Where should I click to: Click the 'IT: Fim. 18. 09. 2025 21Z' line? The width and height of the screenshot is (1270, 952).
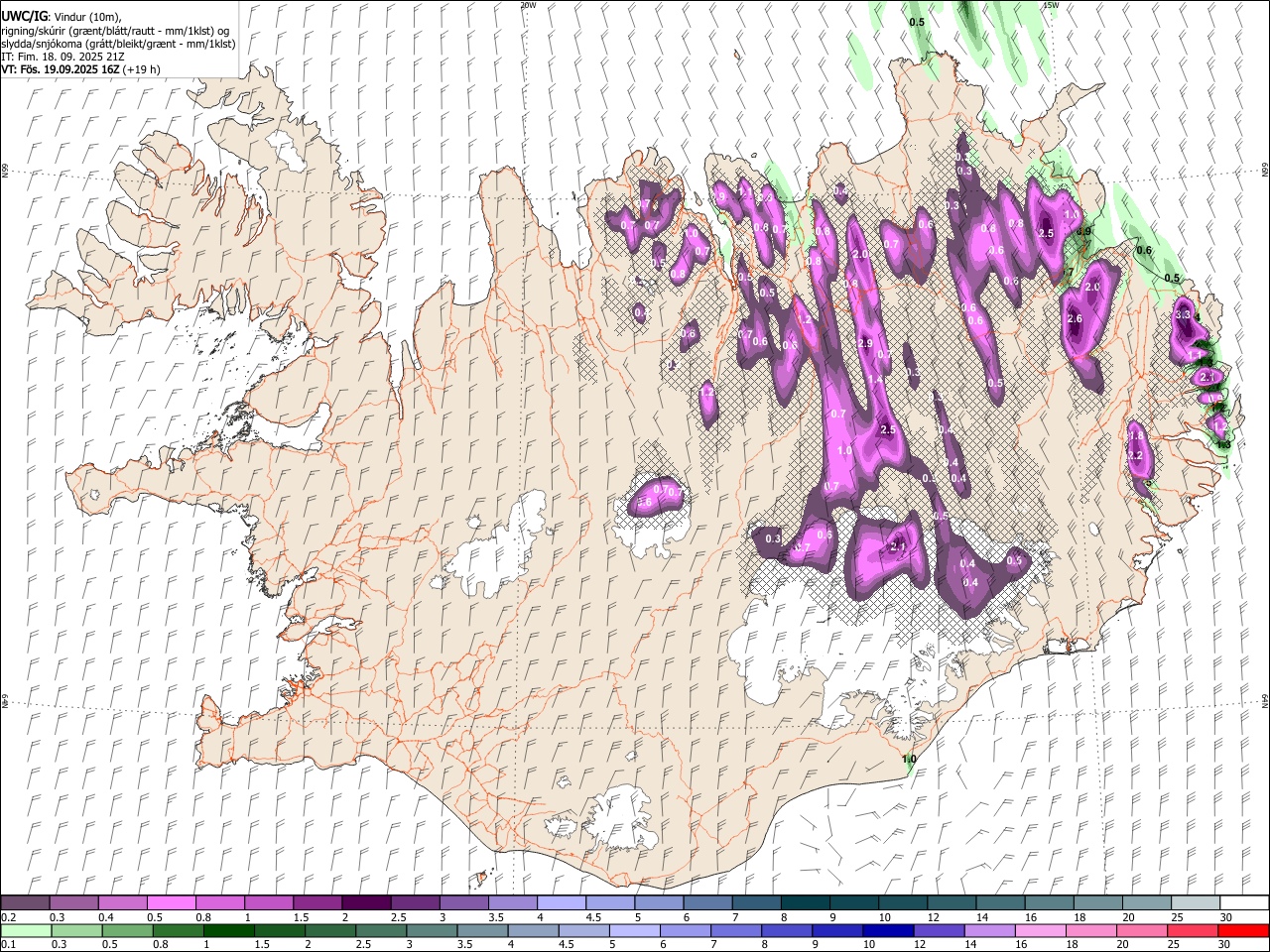coord(62,58)
